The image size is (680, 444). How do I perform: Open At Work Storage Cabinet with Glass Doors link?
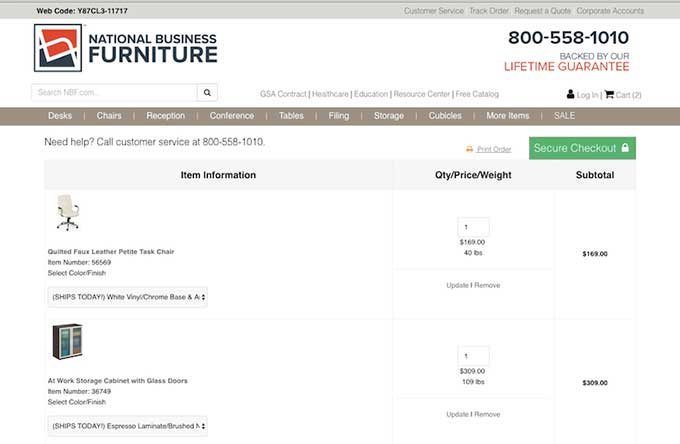pyautogui.click(x=118, y=381)
